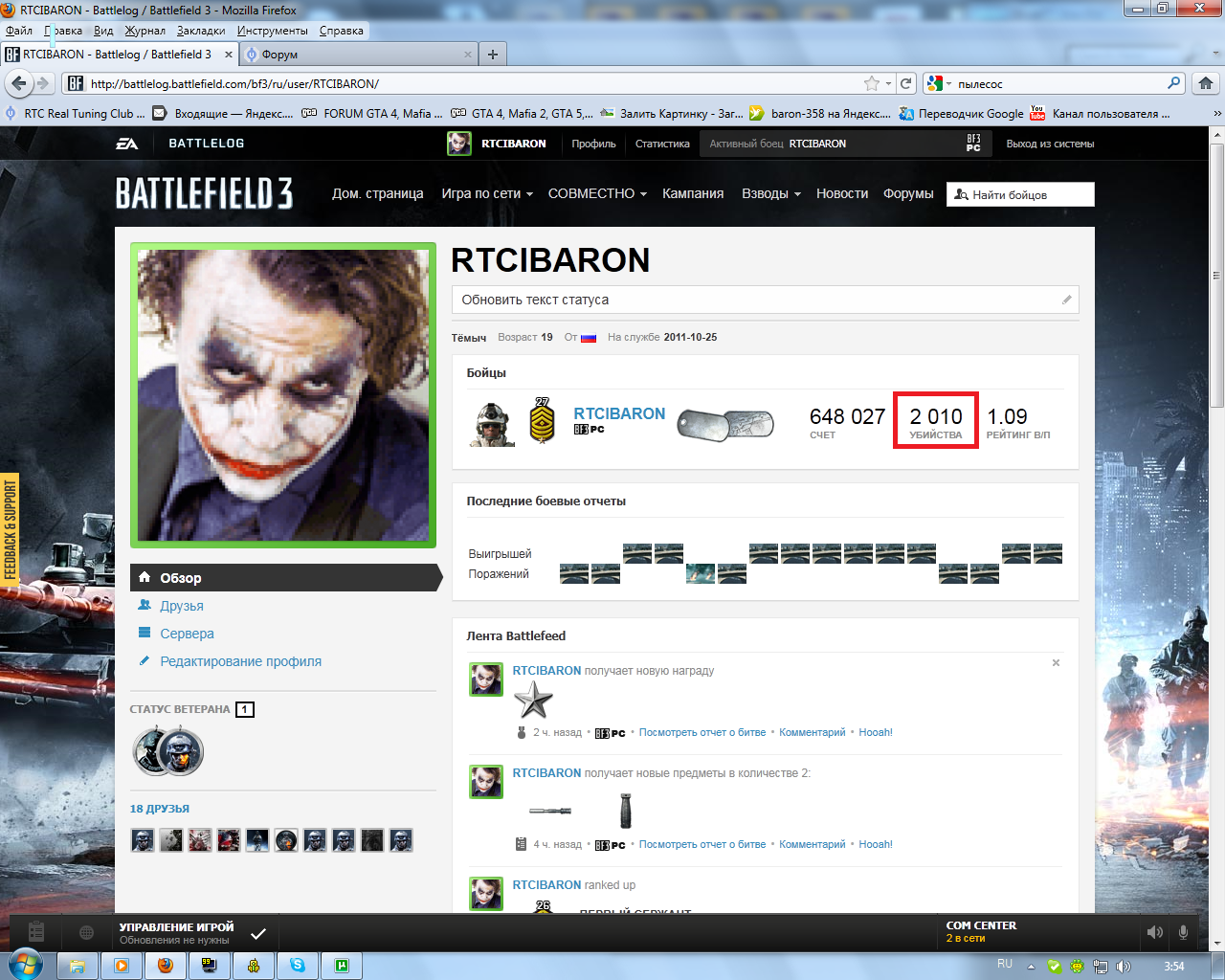
Task: Open the 'Feedback & Support' side tab
Action: 10,531
